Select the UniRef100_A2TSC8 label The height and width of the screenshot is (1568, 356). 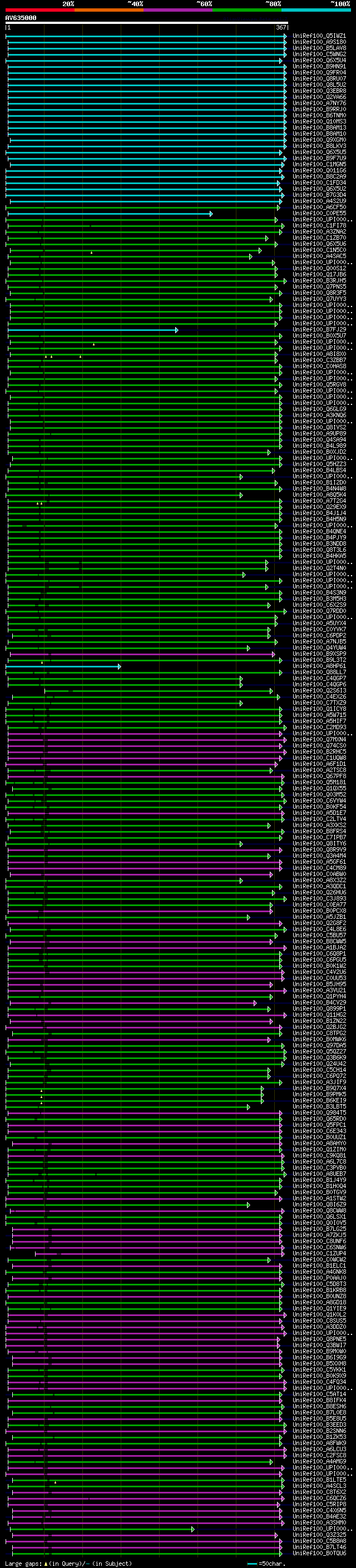319,770
